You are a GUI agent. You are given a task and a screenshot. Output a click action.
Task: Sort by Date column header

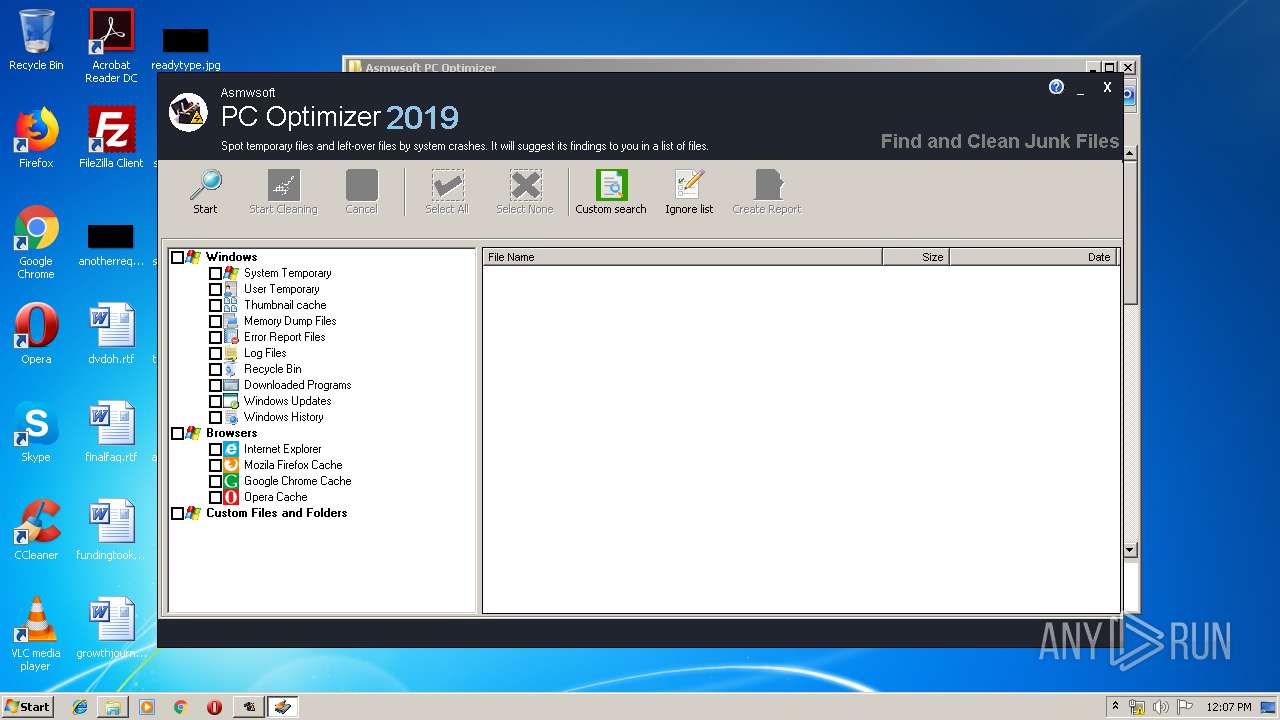1031,257
